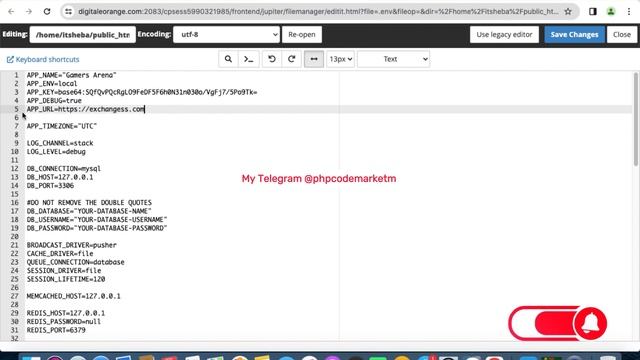Click the REDIS_PASSWORD=null line
640x360 pixels.
click(x=64, y=322)
